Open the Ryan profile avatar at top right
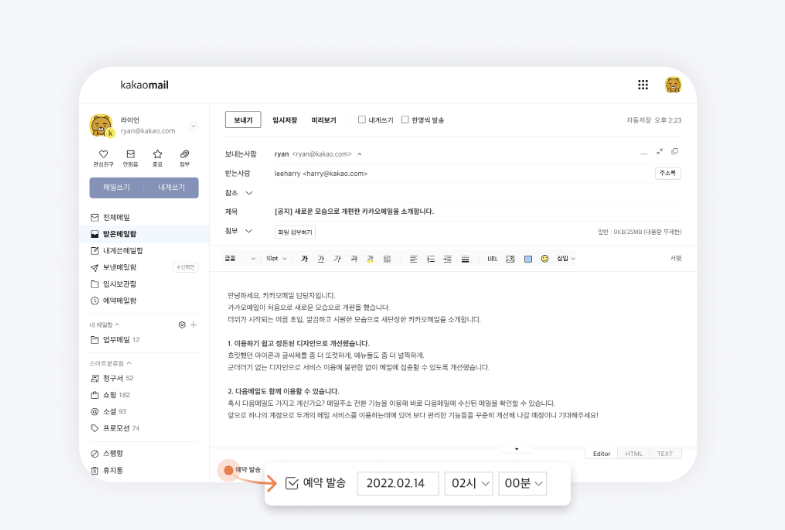785x530 pixels. 673,85
